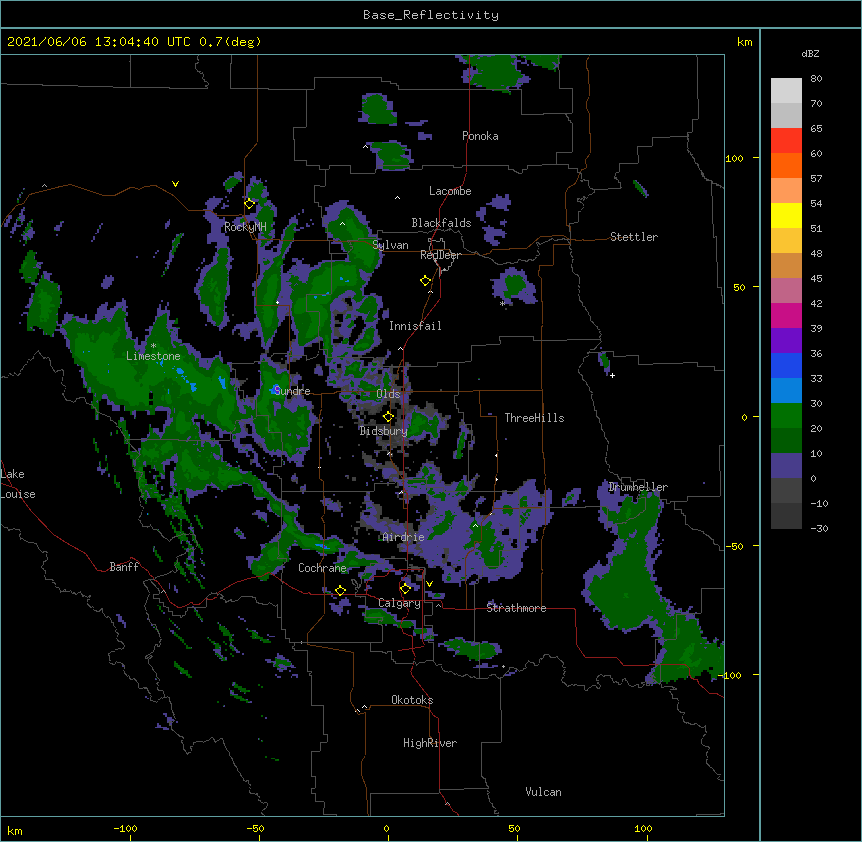The width and height of the screenshot is (862, 842).
Task: Click the RockyMH label
Action: pyautogui.click(x=245, y=227)
